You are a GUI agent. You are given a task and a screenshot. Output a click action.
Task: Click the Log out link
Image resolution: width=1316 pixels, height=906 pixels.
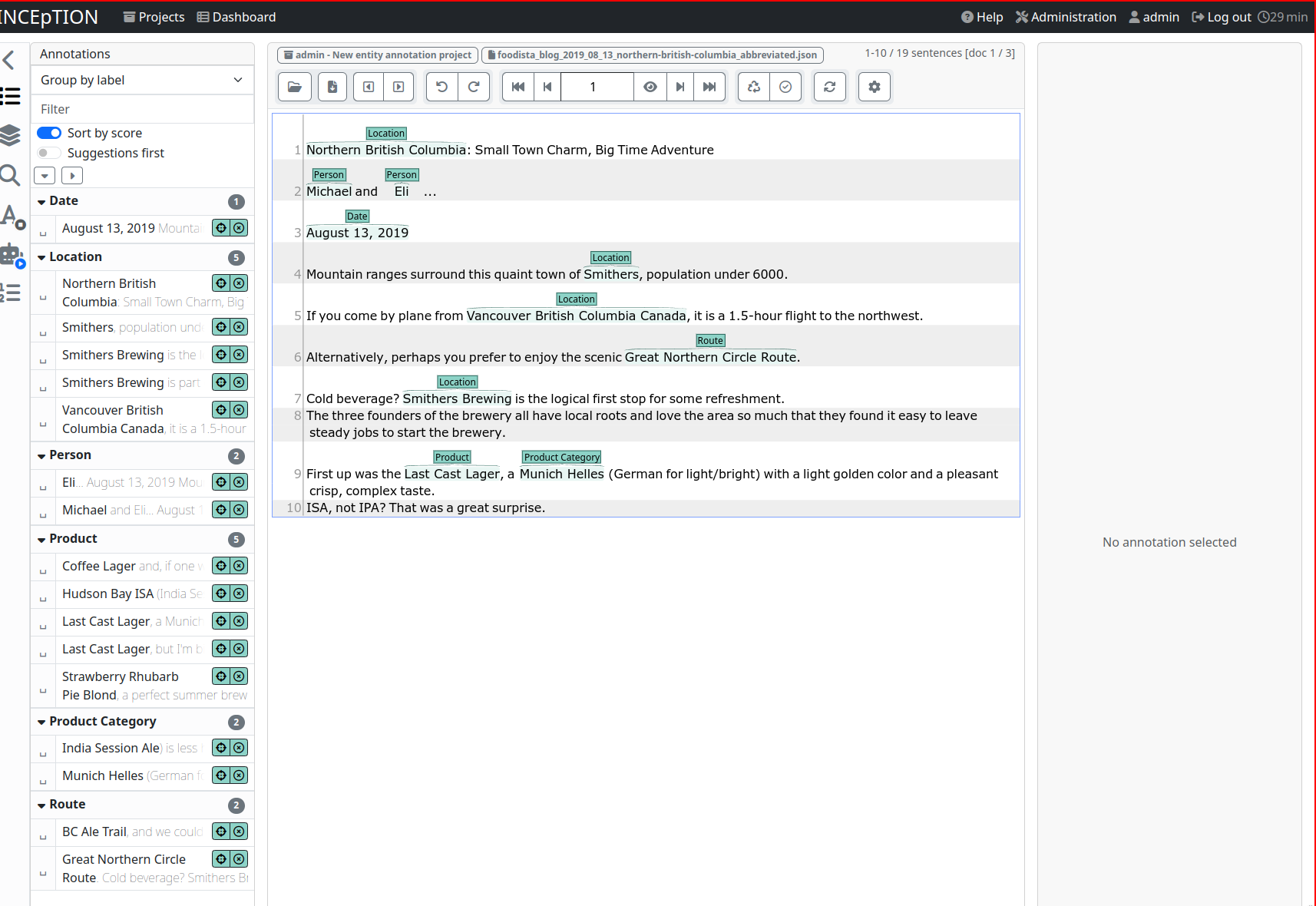click(x=1221, y=17)
